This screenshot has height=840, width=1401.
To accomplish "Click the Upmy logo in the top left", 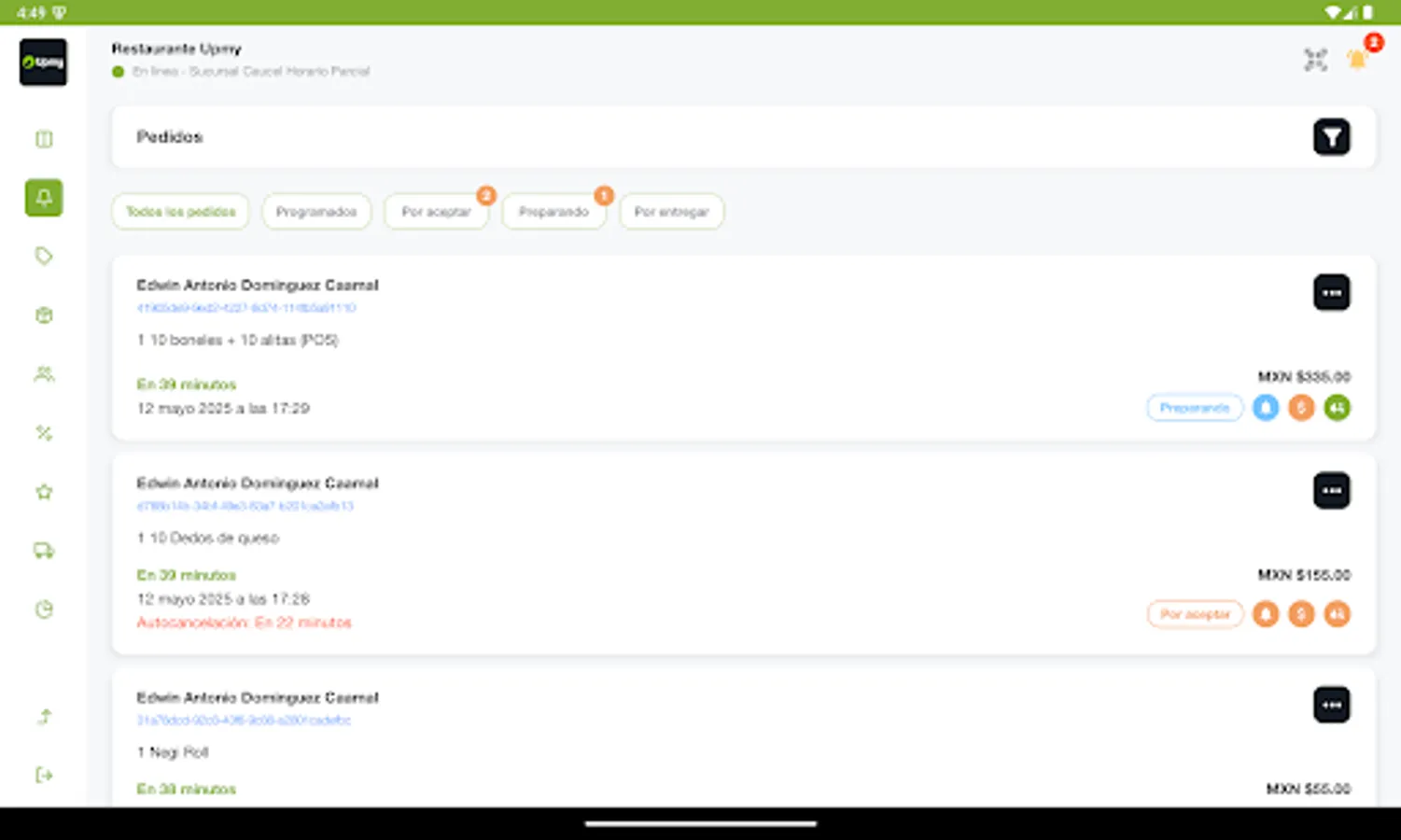I will [x=43, y=63].
